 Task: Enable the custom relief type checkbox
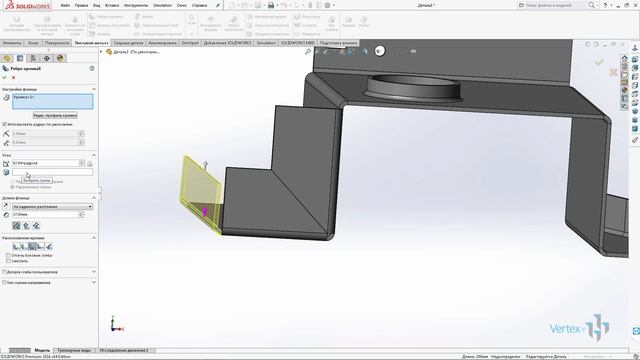pyautogui.click(x=5, y=282)
